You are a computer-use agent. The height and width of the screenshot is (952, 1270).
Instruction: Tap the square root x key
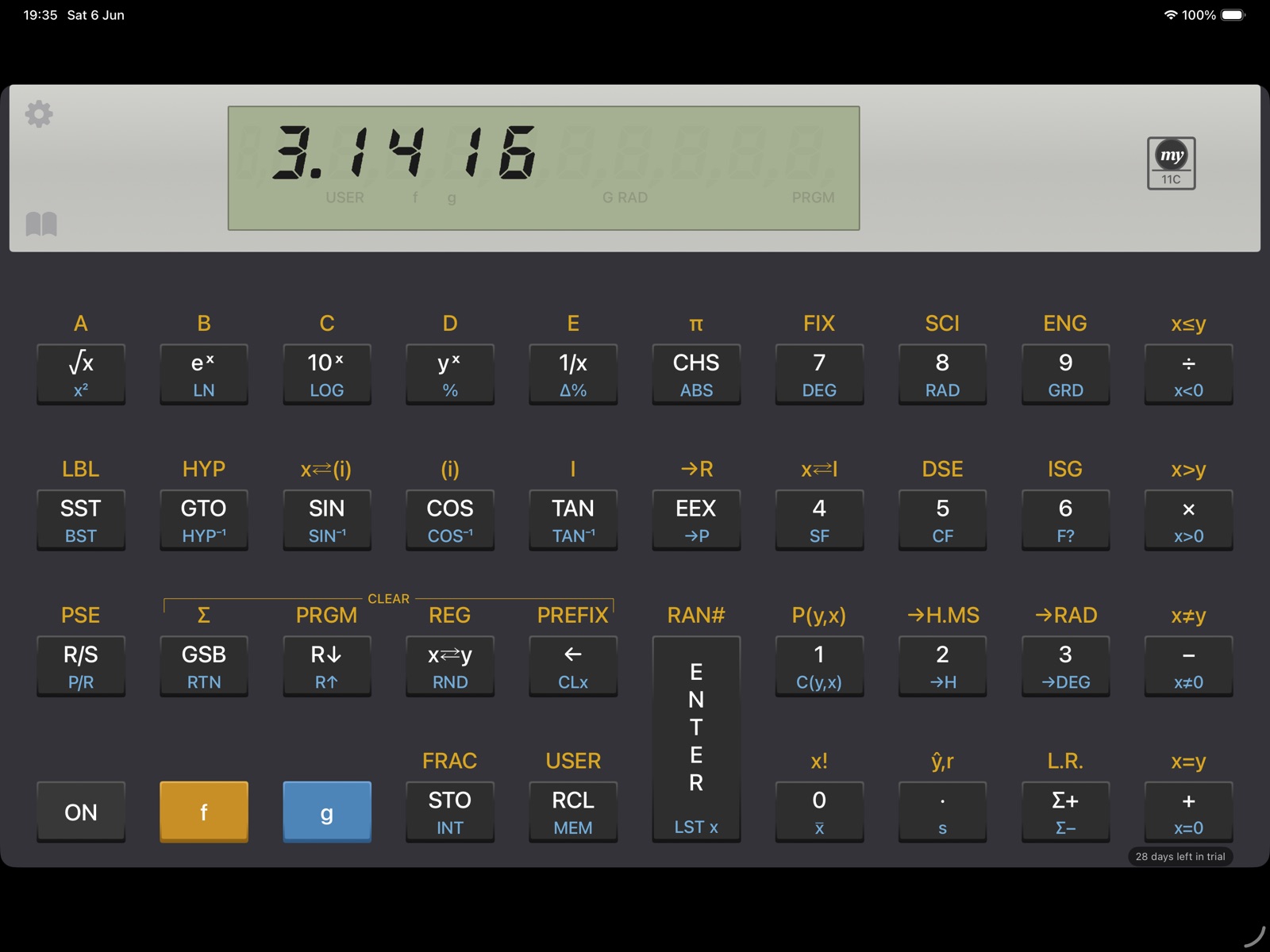[81, 374]
